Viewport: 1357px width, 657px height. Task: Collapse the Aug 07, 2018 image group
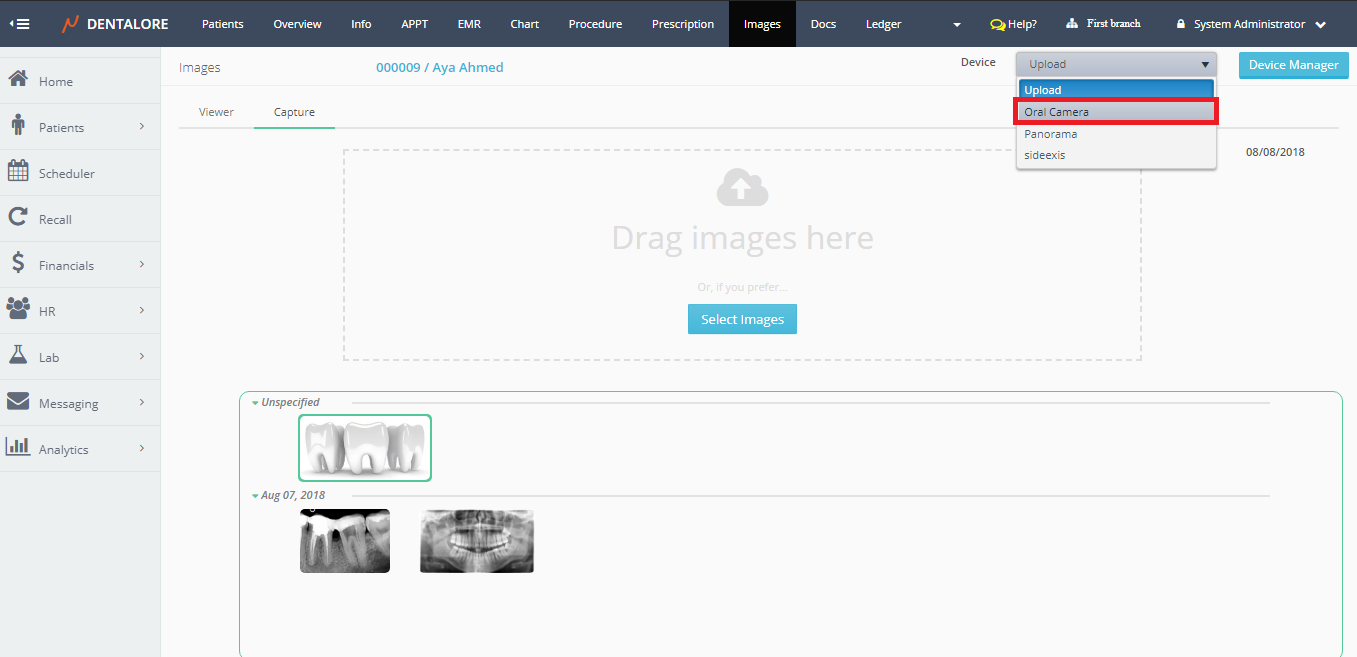tap(256, 496)
